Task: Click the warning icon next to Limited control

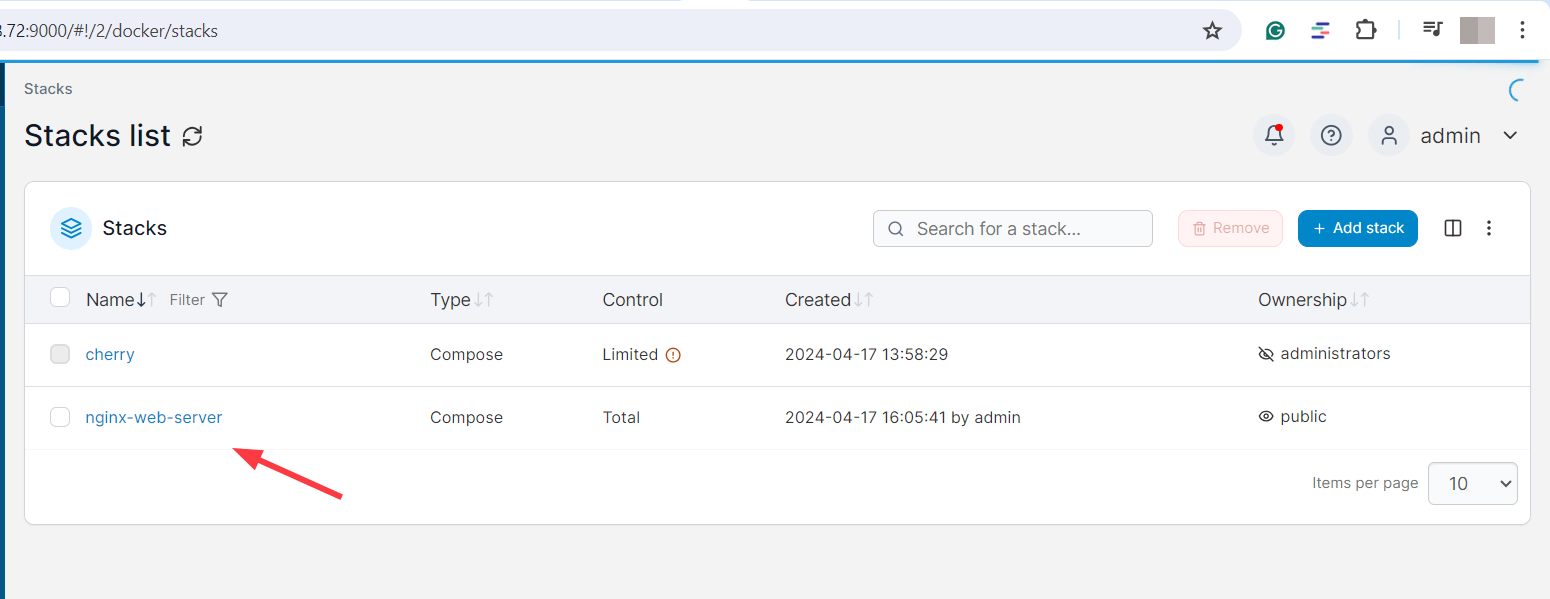Action: 673,354
